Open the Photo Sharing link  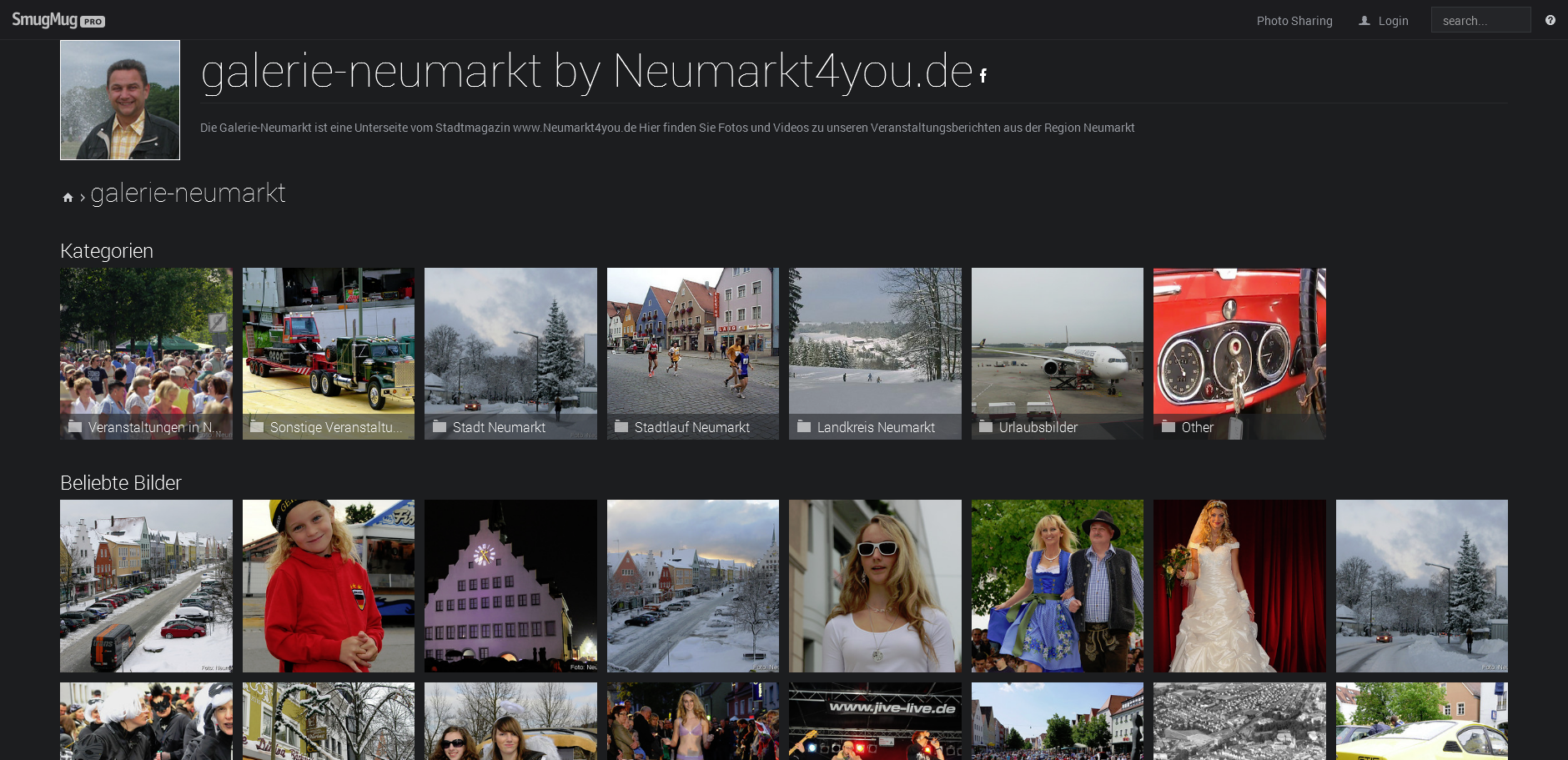coord(1294,21)
